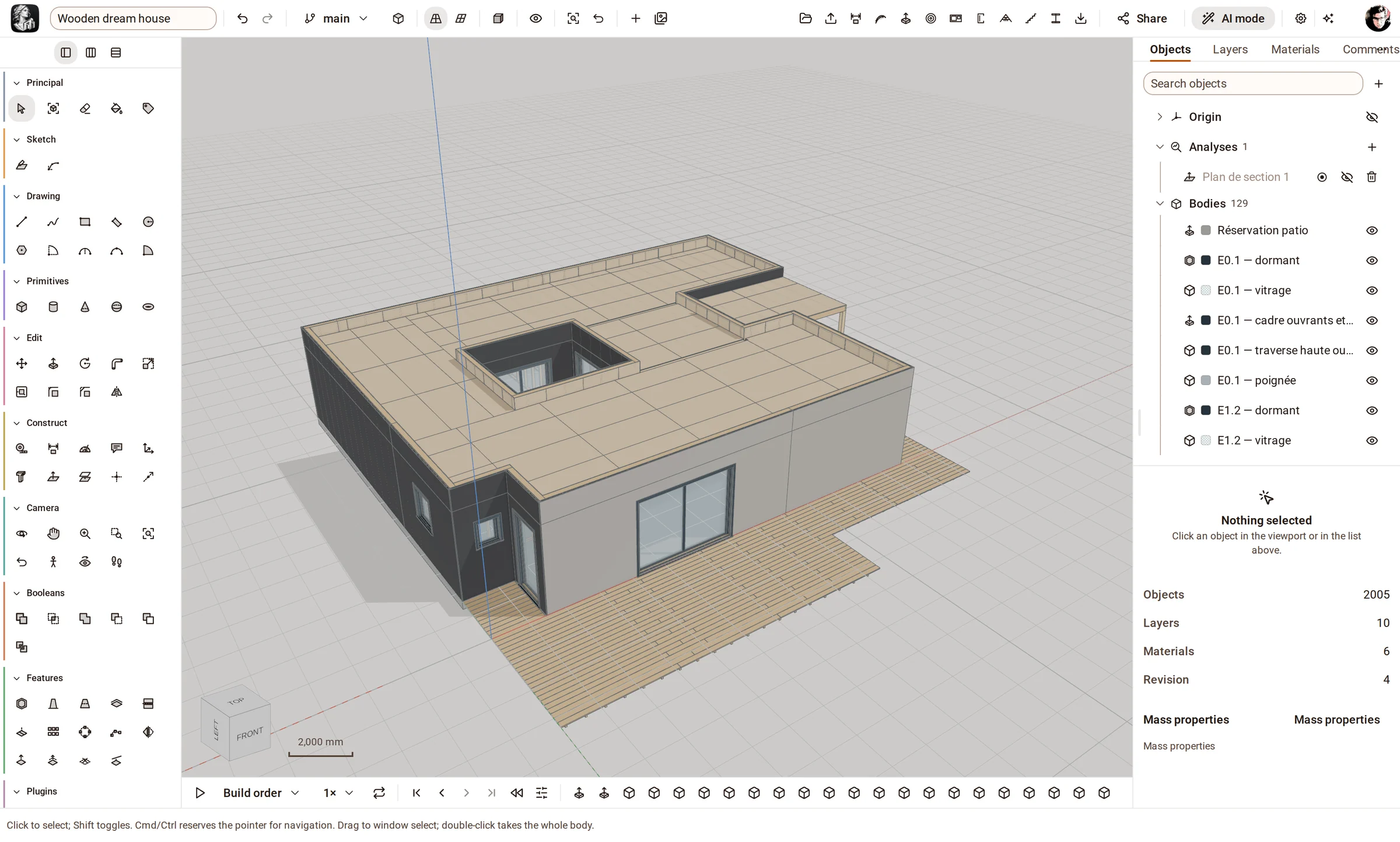The height and width of the screenshot is (842, 1400).
Task: Select the arrow Select tool in Principal
Action: point(22,109)
